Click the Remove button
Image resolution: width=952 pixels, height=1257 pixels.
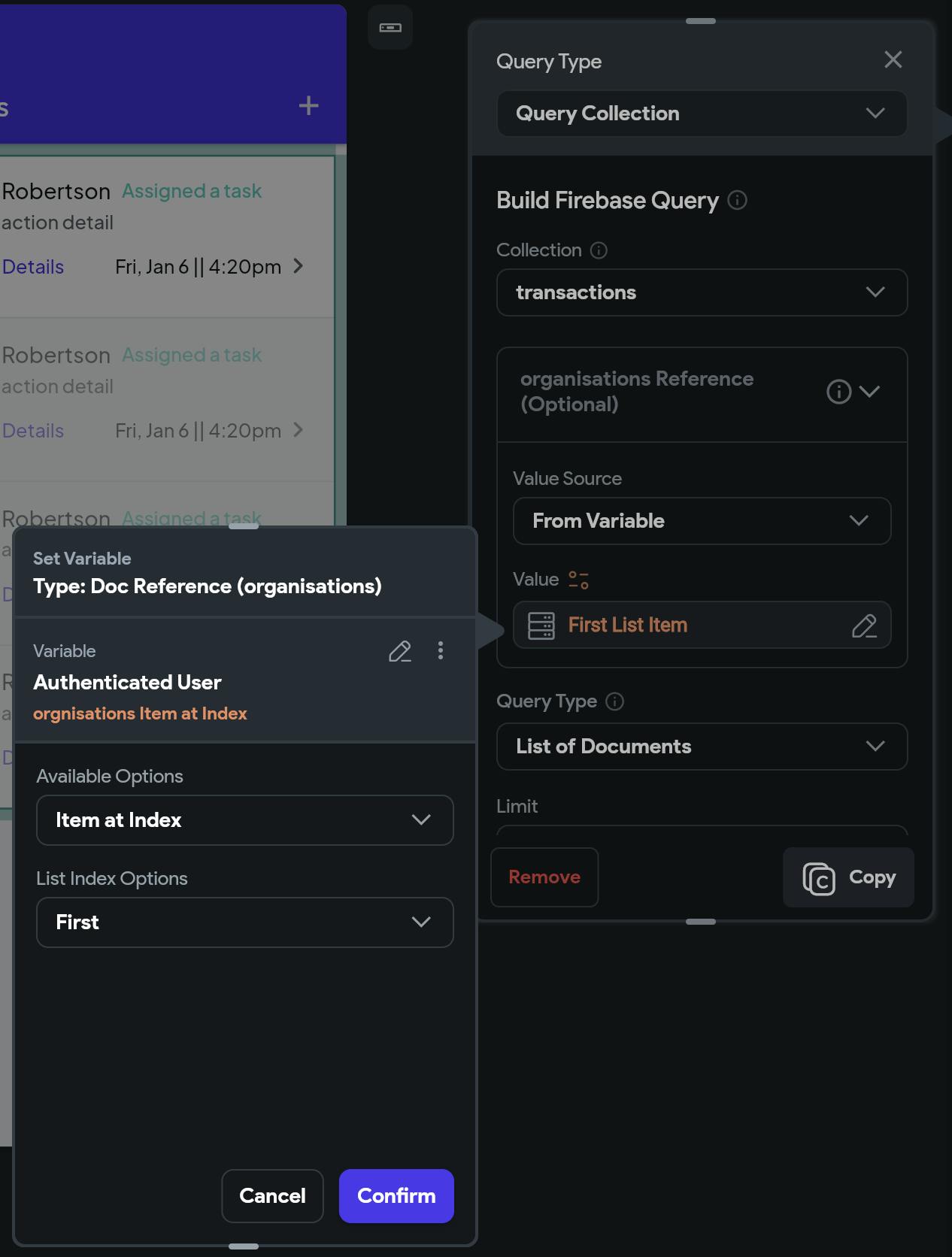coord(544,877)
